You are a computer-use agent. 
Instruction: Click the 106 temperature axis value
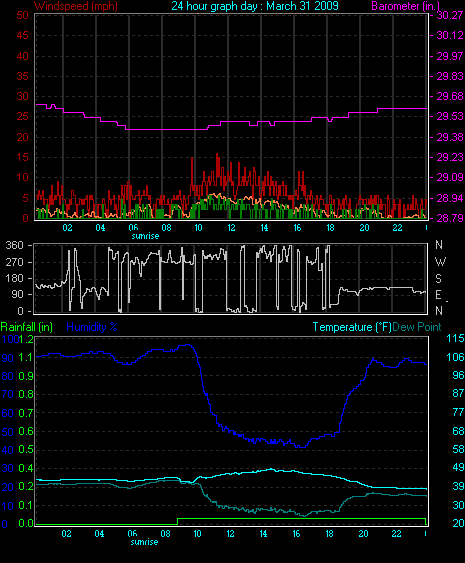click(x=455, y=357)
